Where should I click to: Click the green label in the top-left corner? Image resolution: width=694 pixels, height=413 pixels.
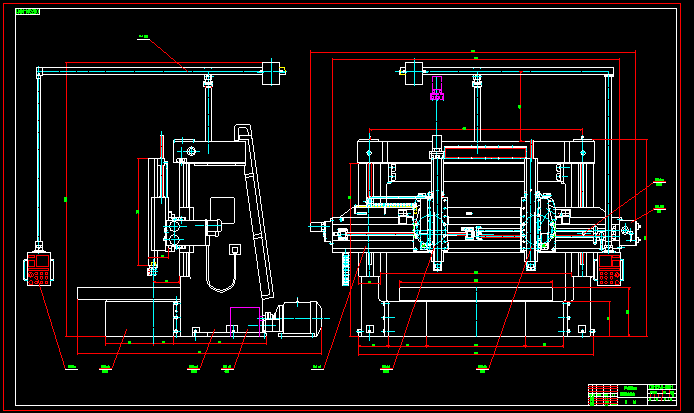[28, 12]
